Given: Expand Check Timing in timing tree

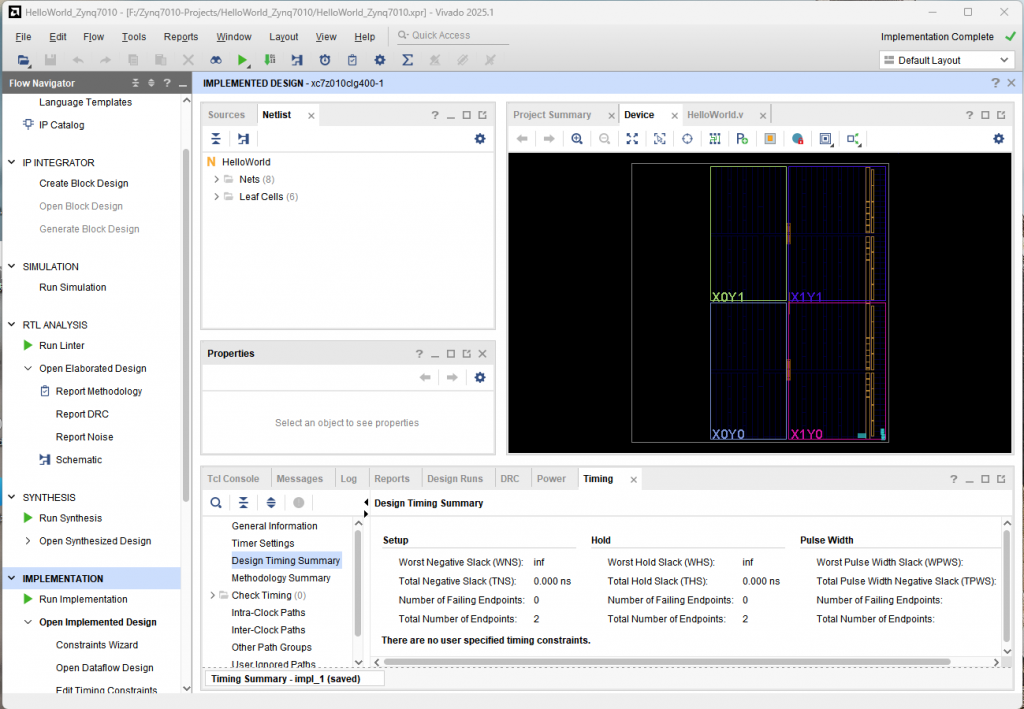Looking at the screenshot, I should click(212, 595).
